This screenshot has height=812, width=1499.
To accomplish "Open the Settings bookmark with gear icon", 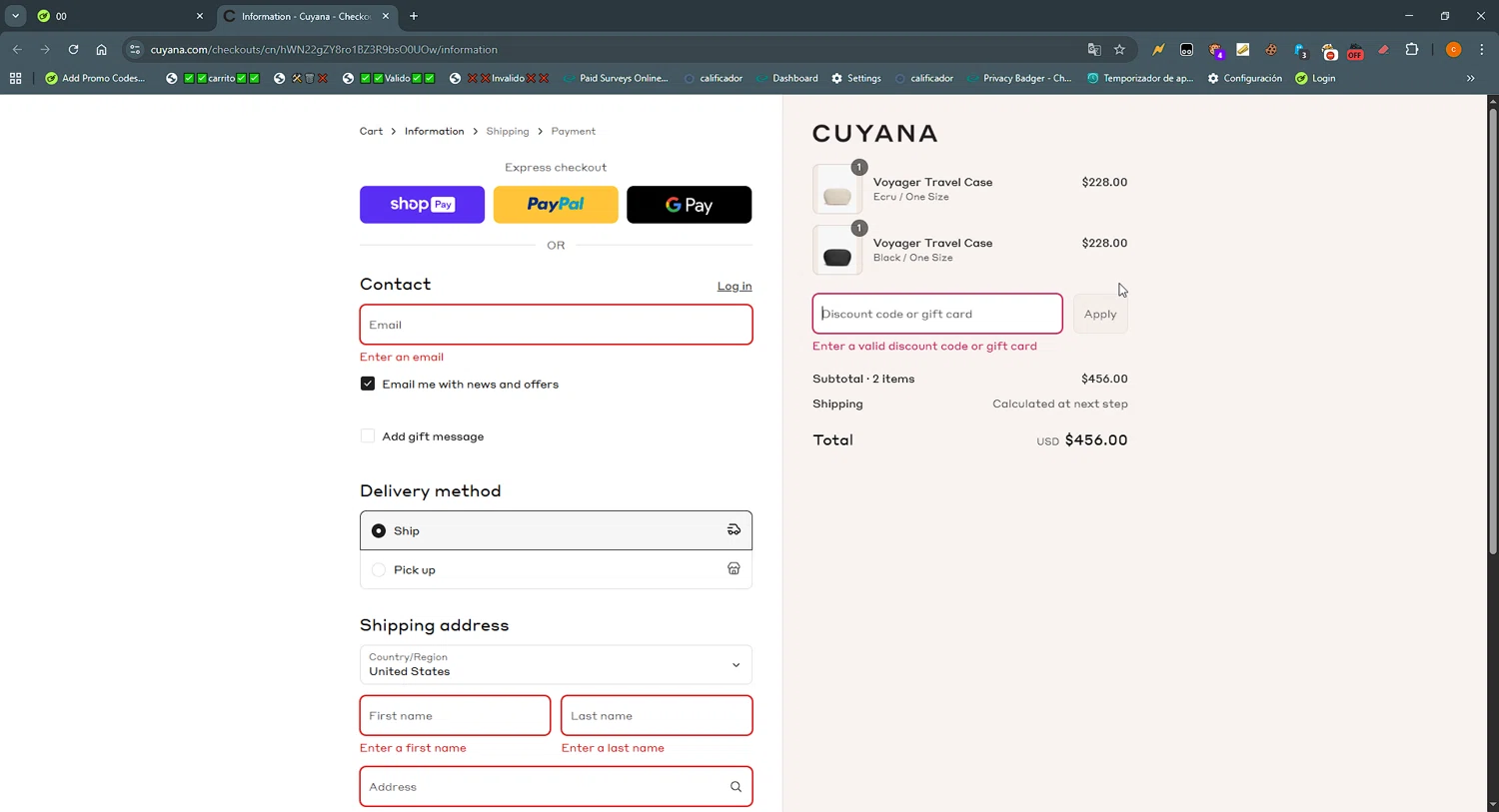I will pyautogui.click(x=856, y=78).
